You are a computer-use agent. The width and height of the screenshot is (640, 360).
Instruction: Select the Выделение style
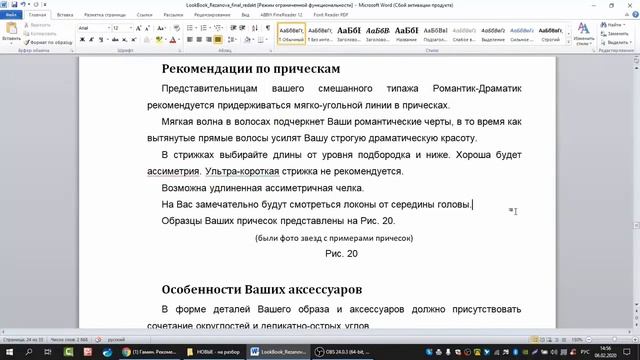493,33
